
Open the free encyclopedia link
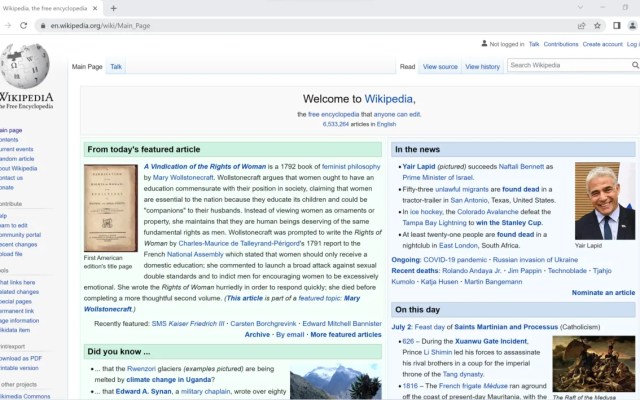(x=333, y=114)
